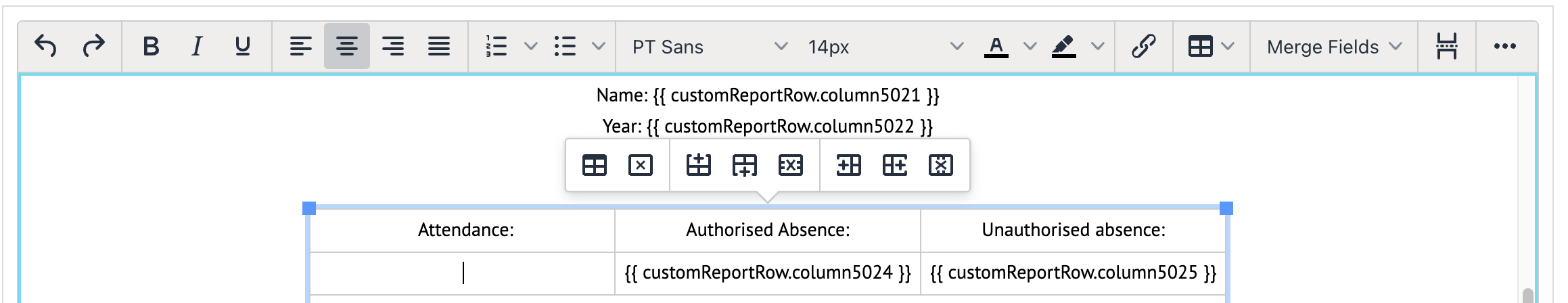Toggle italic formatting

pyautogui.click(x=197, y=46)
